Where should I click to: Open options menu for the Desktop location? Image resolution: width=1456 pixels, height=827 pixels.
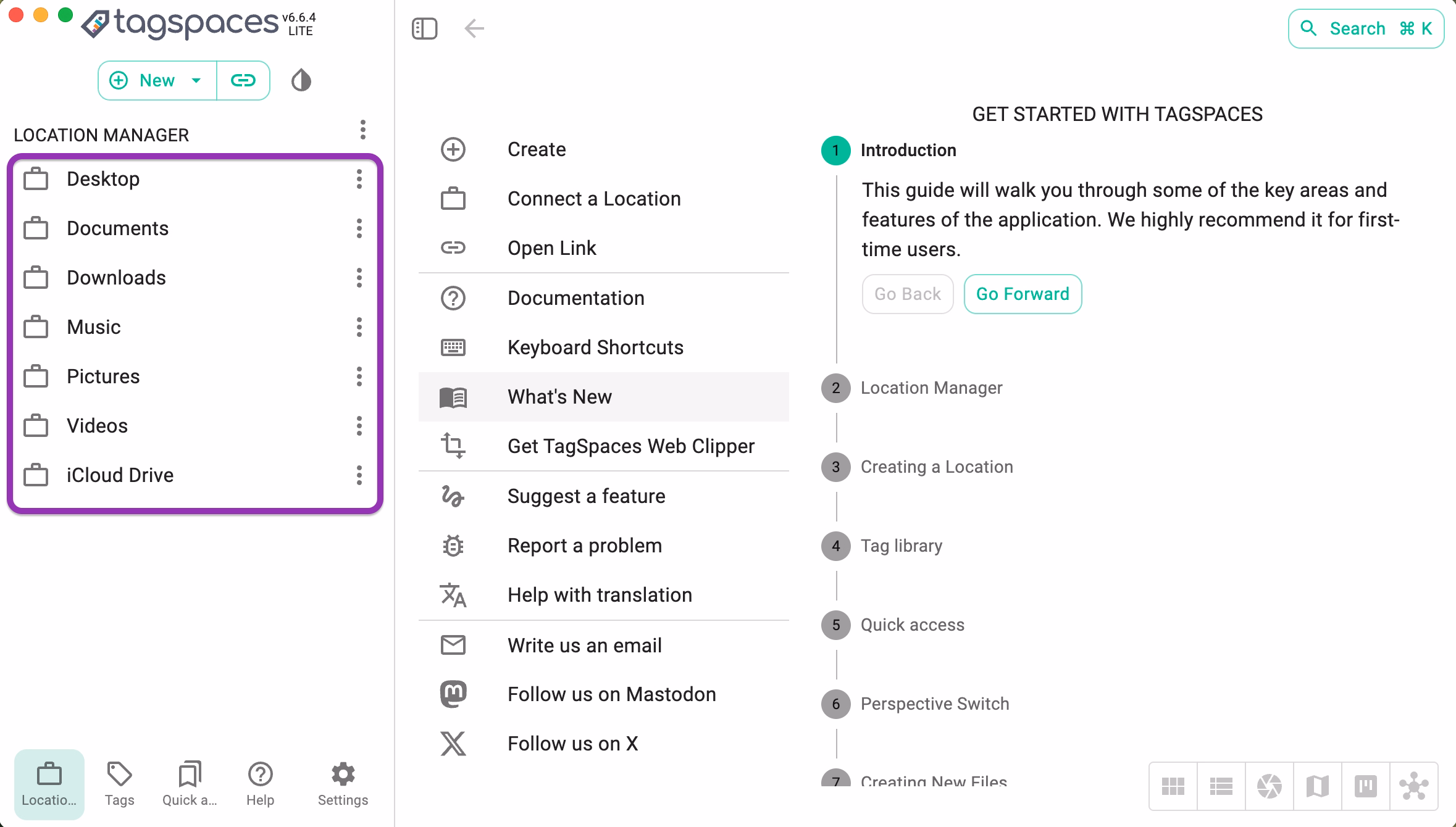[359, 179]
